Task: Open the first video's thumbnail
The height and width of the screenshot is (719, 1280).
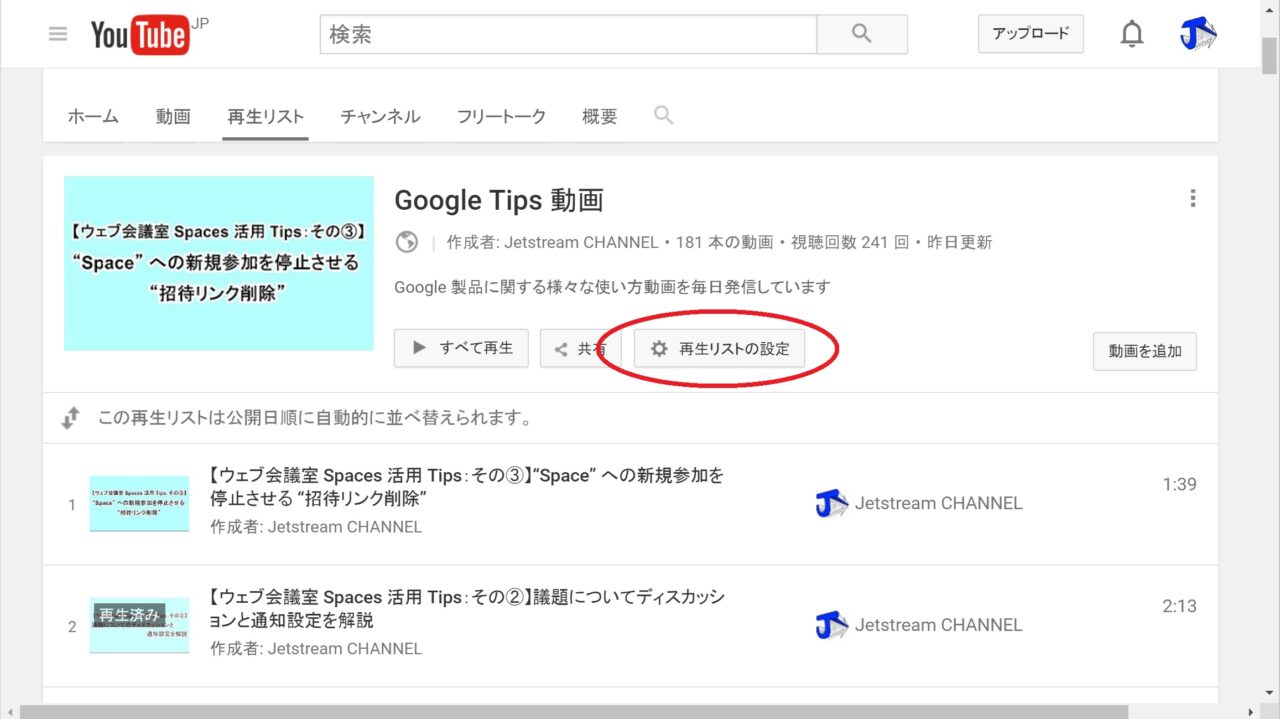Action: click(139, 504)
